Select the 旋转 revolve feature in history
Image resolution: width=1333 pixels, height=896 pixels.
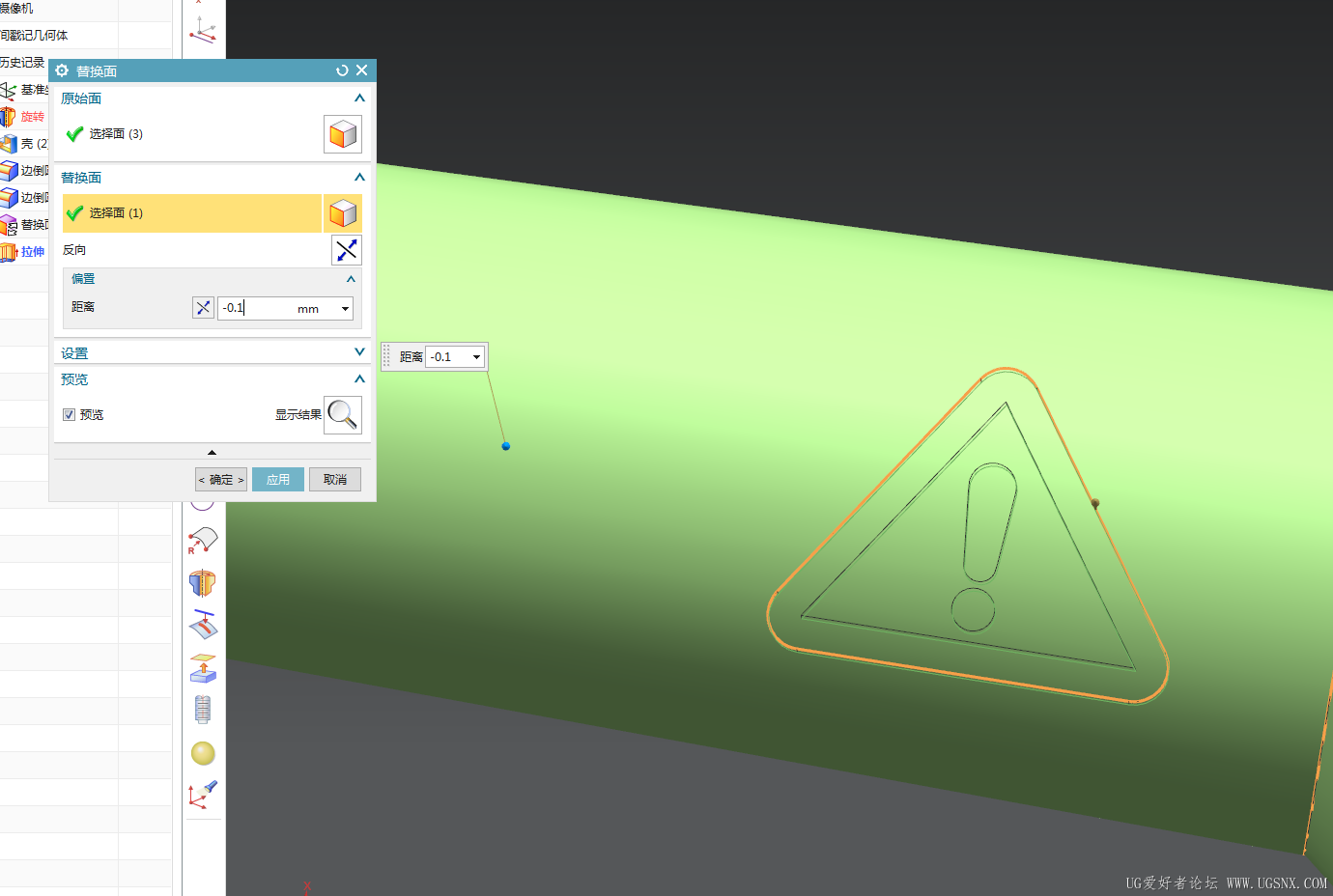24,117
